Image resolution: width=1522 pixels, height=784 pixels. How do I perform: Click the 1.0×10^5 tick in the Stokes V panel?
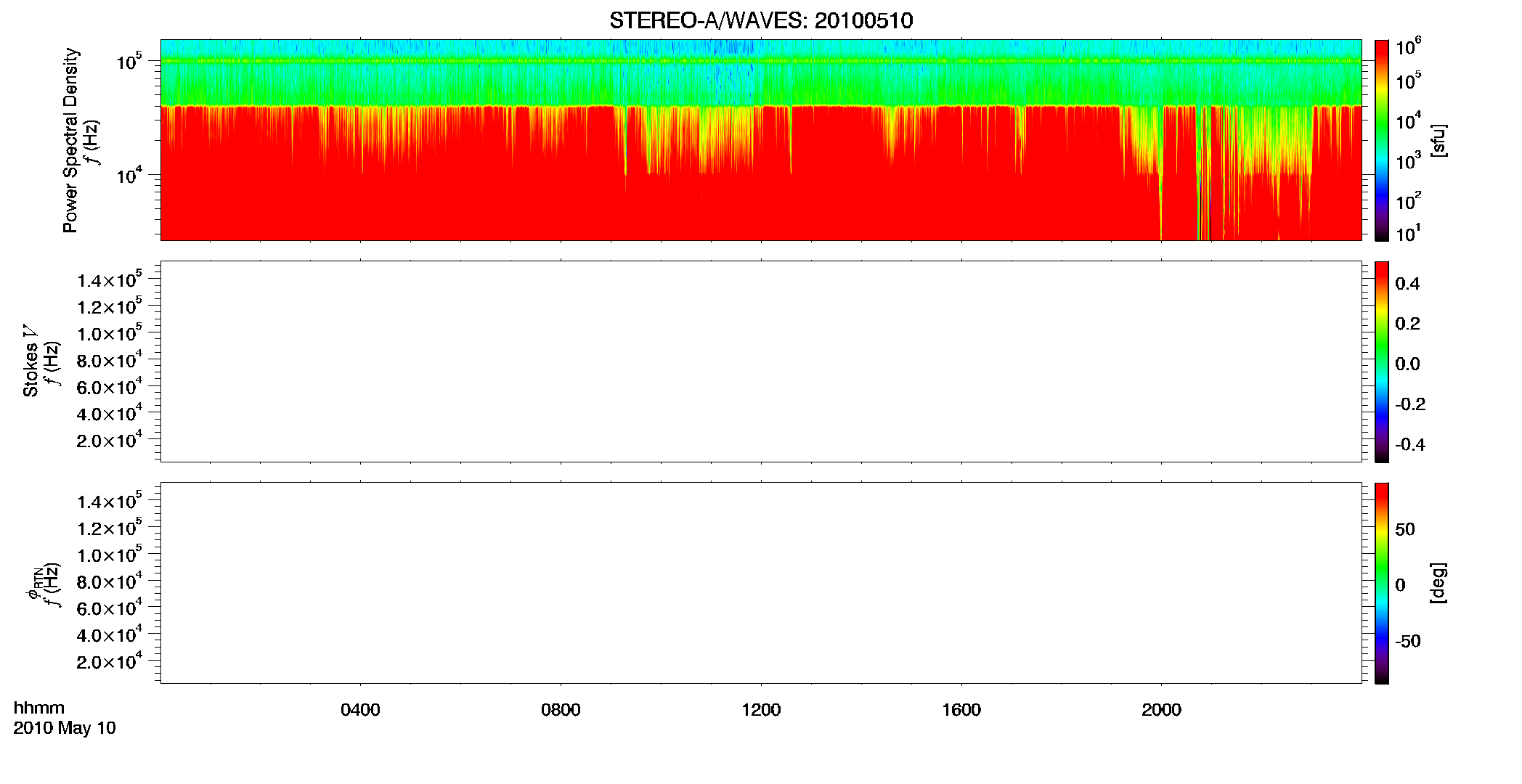tap(109, 333)
